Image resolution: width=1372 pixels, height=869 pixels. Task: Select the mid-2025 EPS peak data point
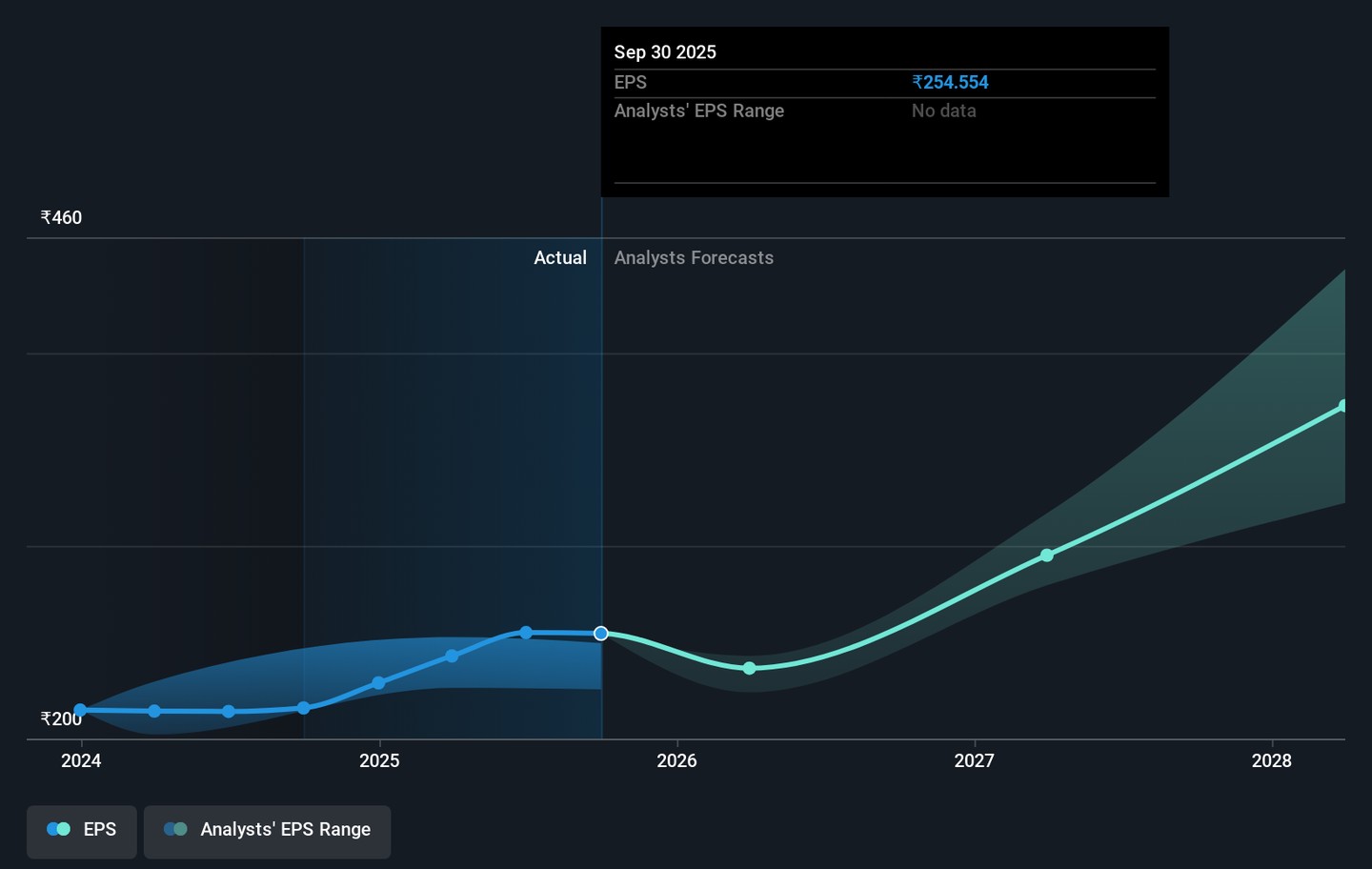(526, 633)
